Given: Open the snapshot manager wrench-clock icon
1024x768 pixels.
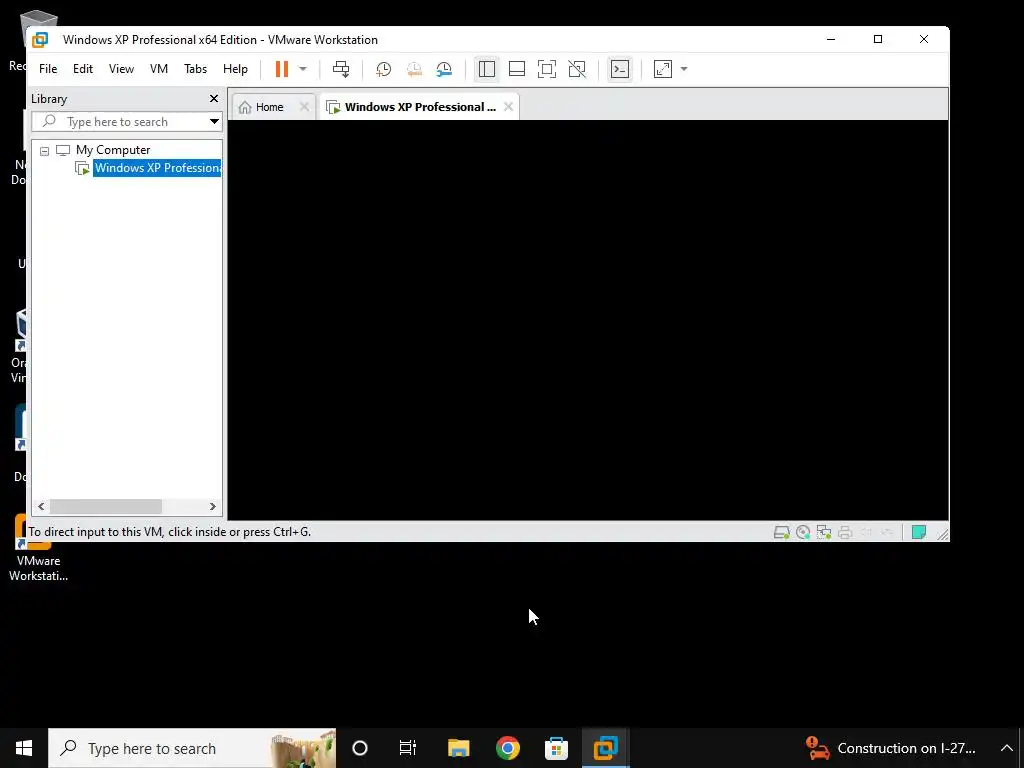Looking at the screenshot, I should click(x=444, y=69).
